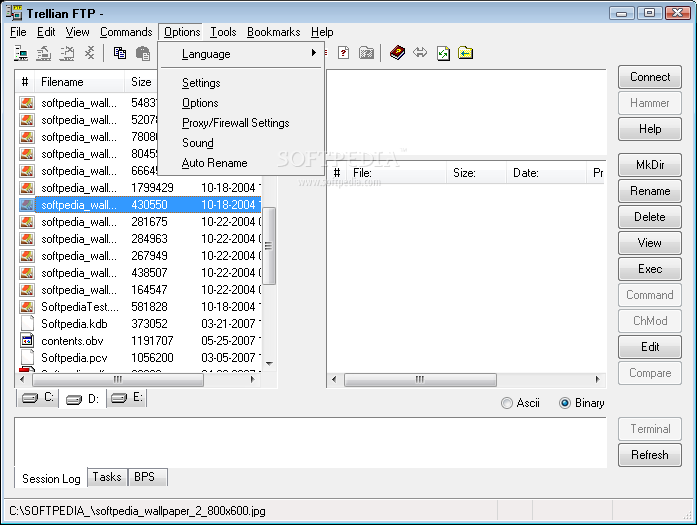Choose Options entry in the Options menu
The height and width of the screenshot is (525, 697).
tap(240, 103)
